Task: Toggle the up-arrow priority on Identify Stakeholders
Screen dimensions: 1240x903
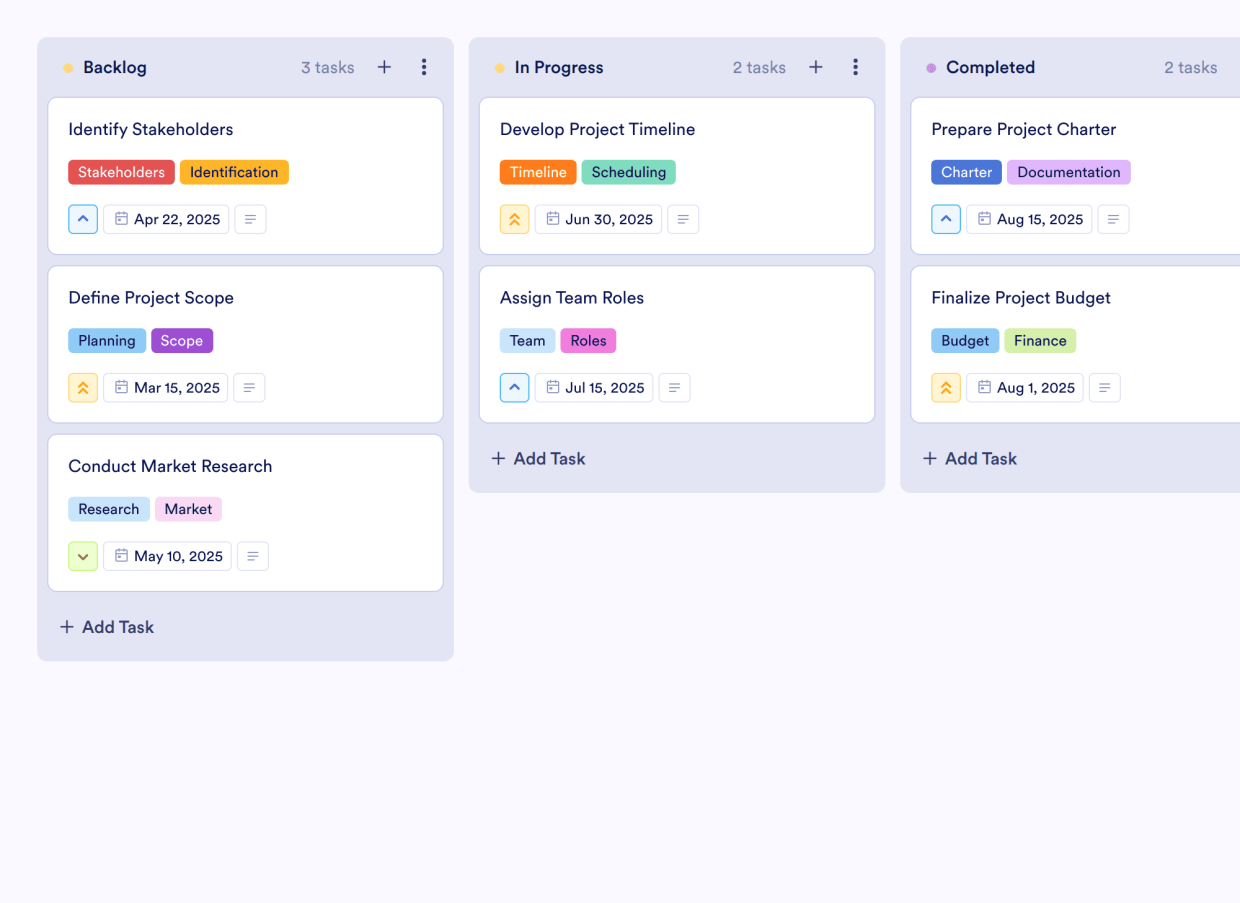Action: tap(83, 219)
